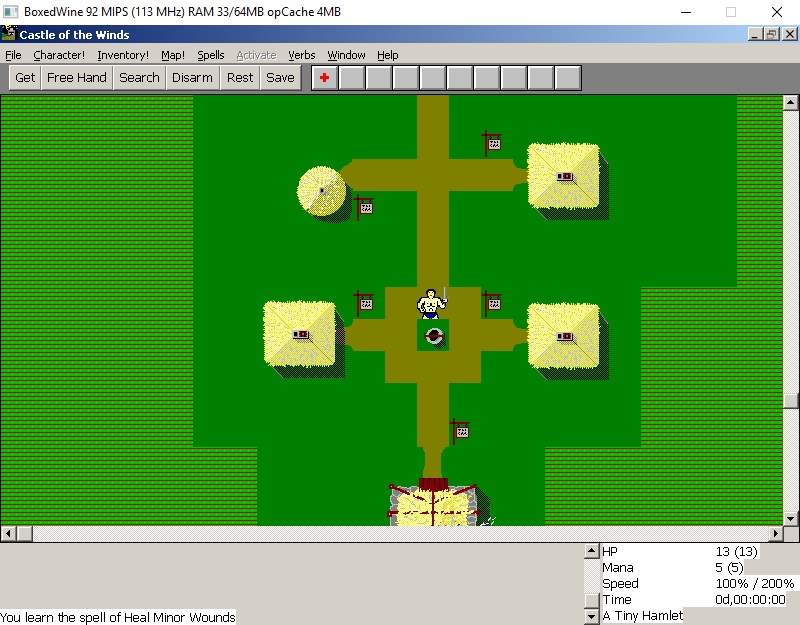The width and height of the screenshot is (800, 625).
Task: Click the Disarm button
Action: pyautogui.click(x=192, y=78)
